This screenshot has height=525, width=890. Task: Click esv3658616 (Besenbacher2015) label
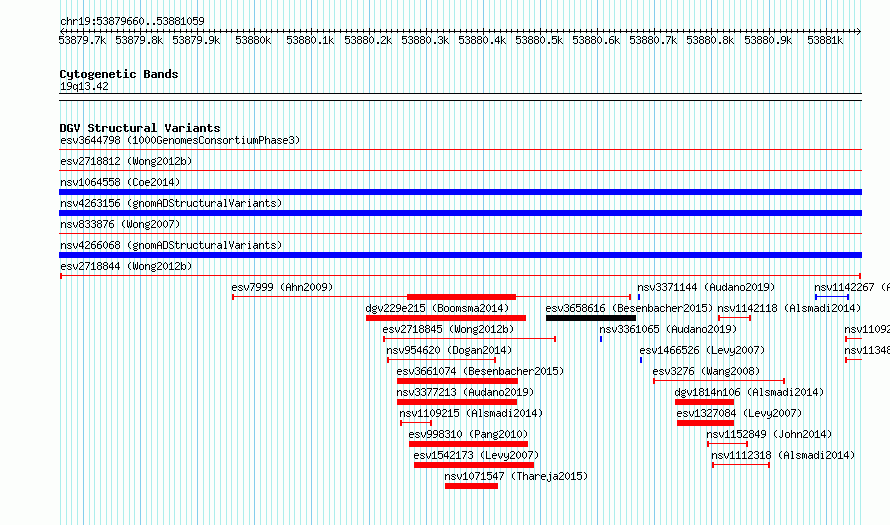tap(629, 308)
